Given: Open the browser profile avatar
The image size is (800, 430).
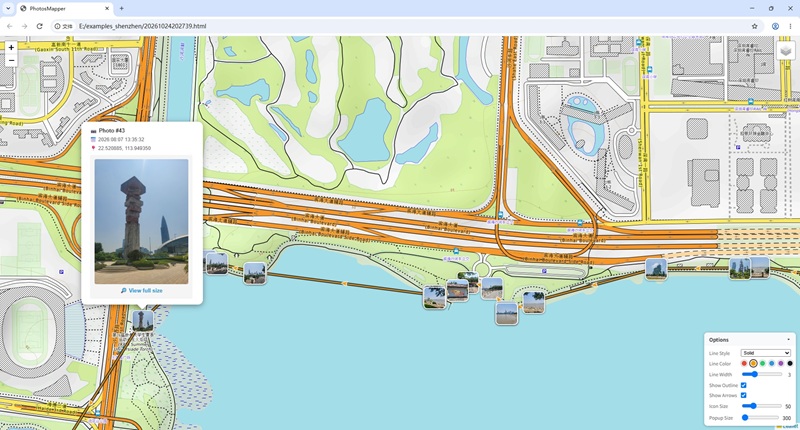Looking at the screenshot, I should coord(775,26).
